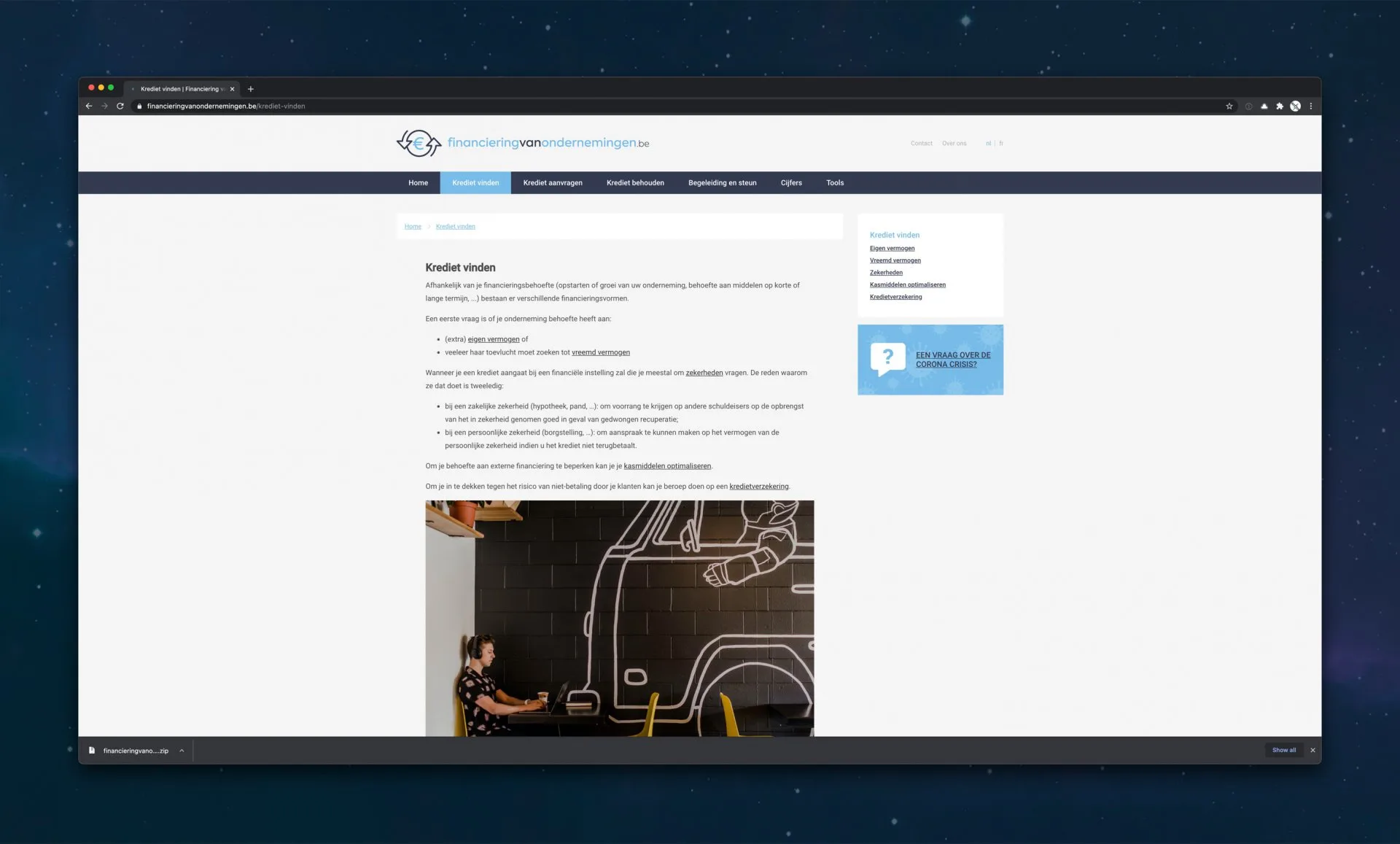Open Eigen vermogen in the sidebar
The image size is (1400, 844).
point(892,248)
